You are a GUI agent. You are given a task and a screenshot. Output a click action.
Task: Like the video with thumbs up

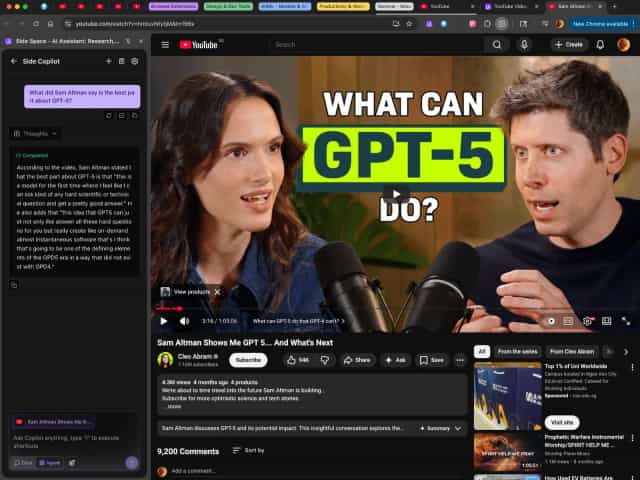(297, 360)
